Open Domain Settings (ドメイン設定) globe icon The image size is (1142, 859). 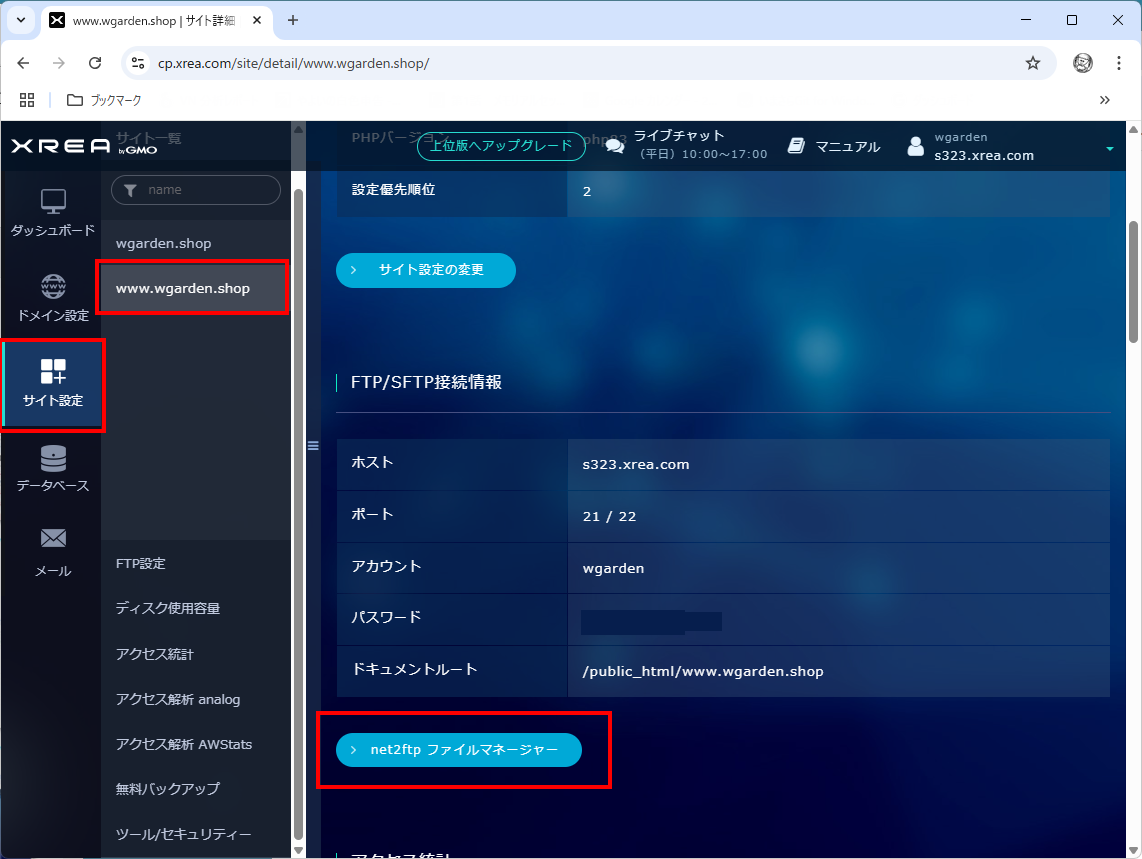pos(53,288)
